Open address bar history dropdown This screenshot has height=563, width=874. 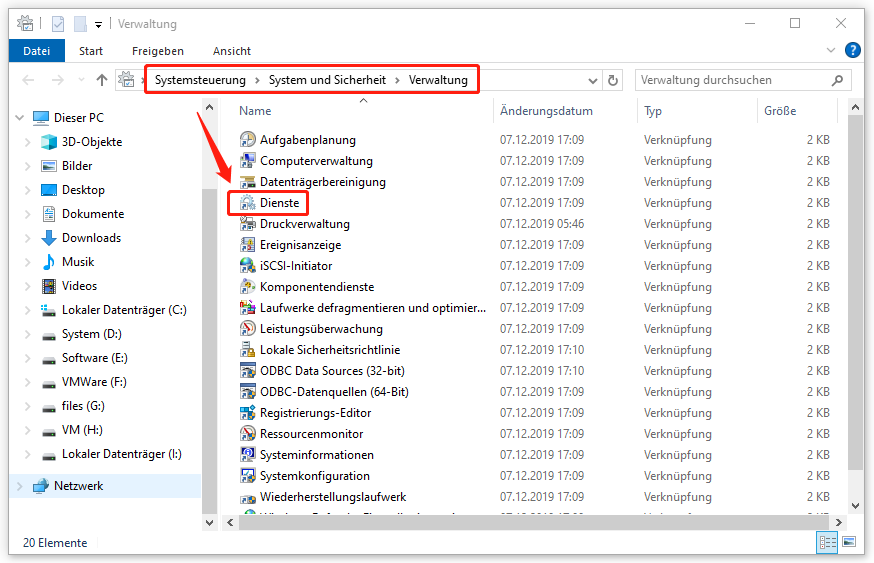(x=593, y=81)
